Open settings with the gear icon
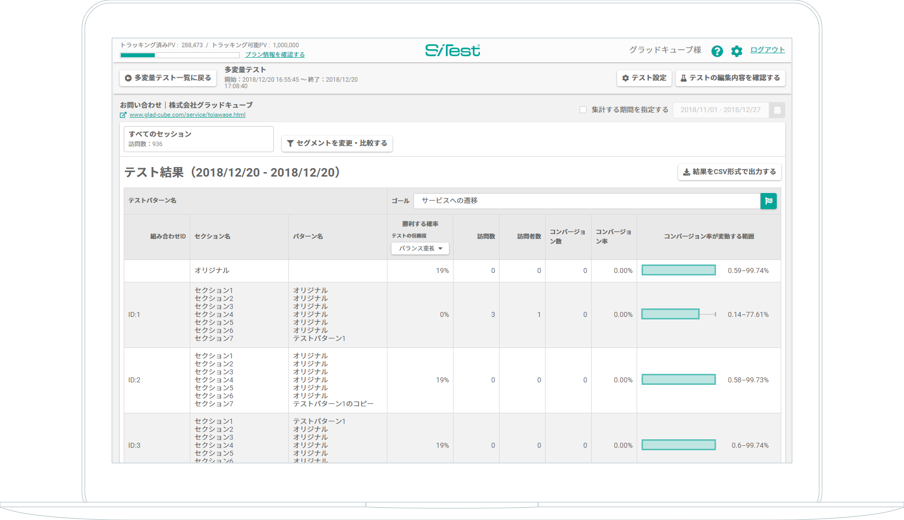 point(737,51)
